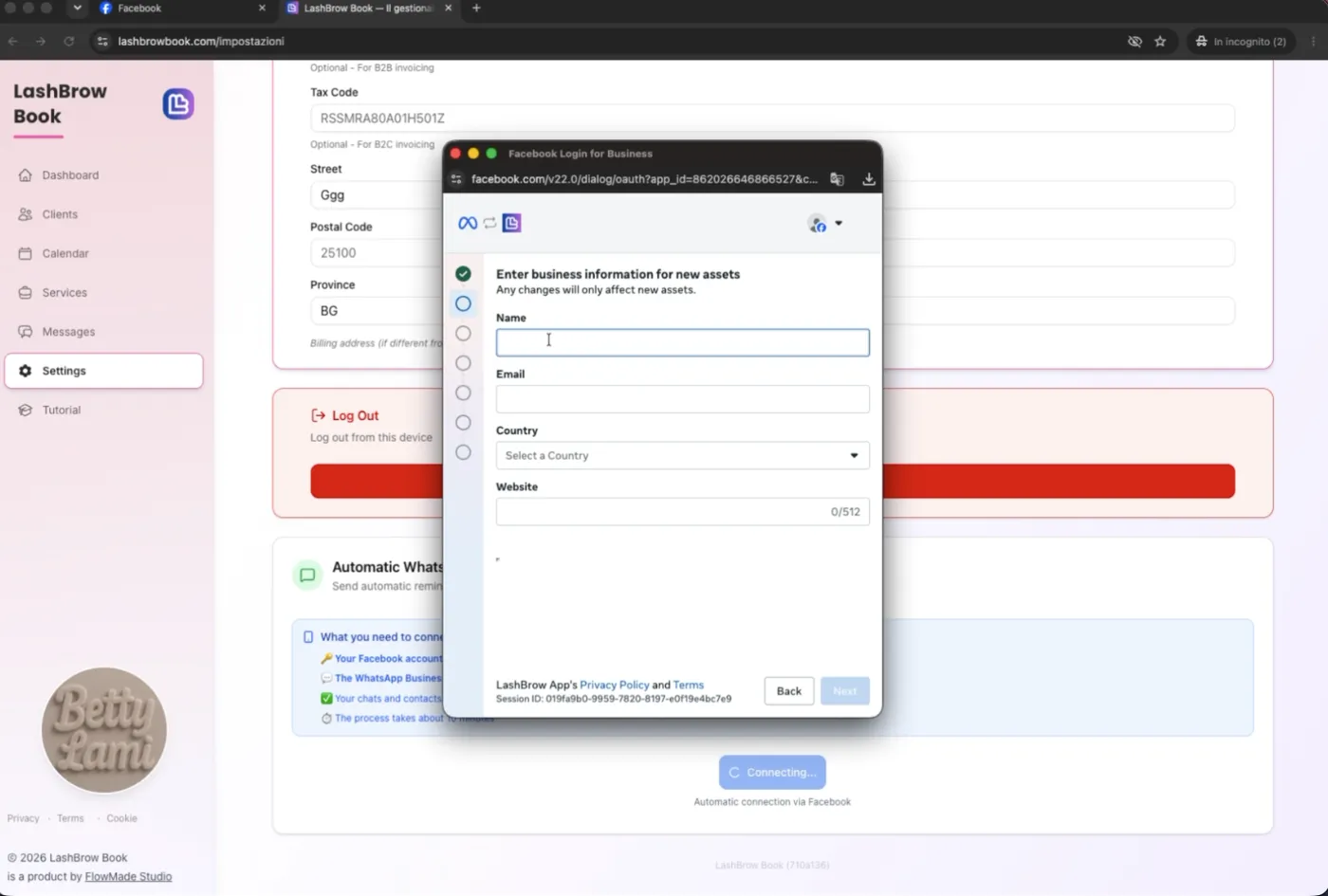Click the site settings icon in popup address bar

456,179
